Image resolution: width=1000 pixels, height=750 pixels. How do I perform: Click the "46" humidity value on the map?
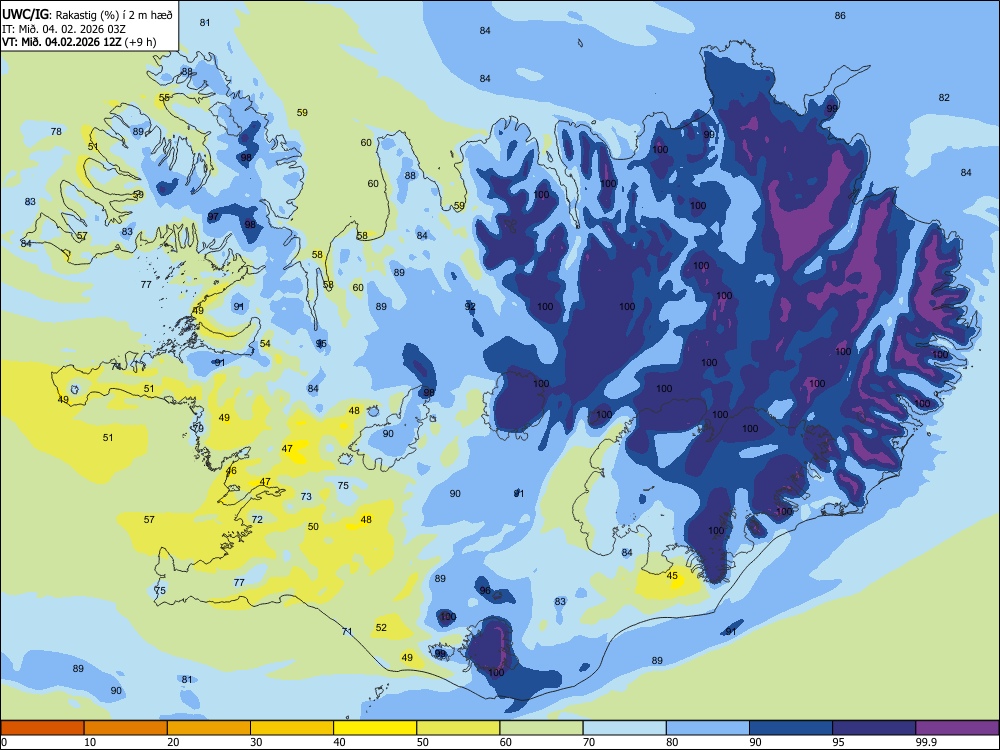pos(231,471)
